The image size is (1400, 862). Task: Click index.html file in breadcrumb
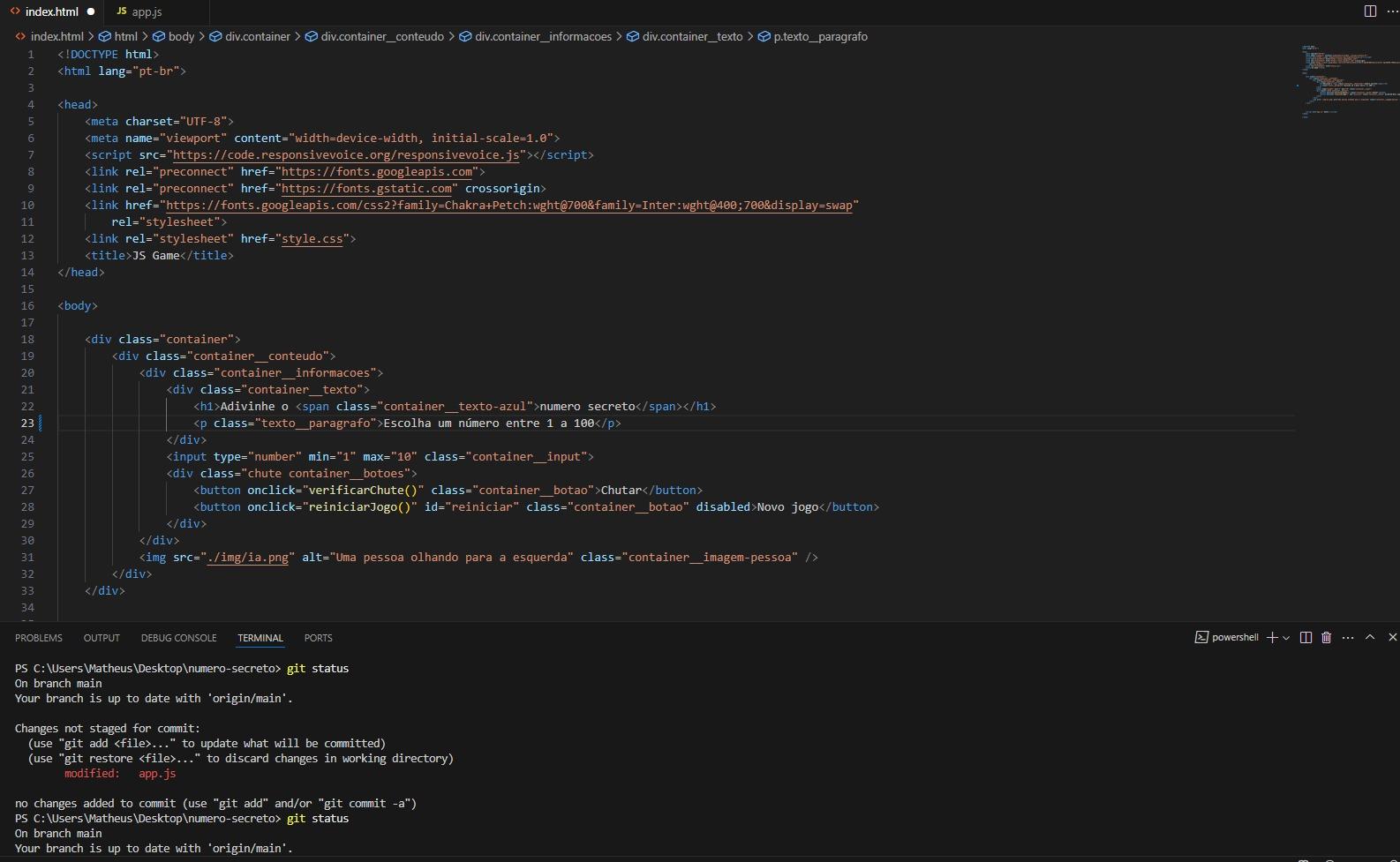49,36
